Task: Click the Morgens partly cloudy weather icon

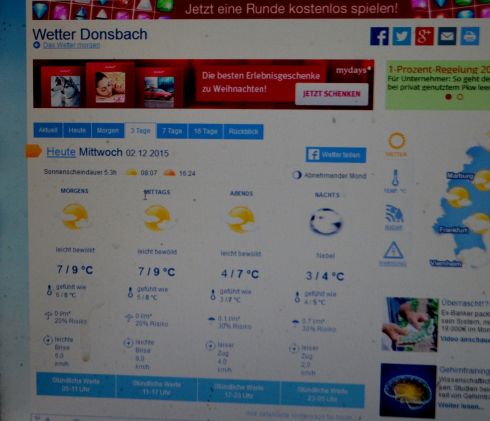Action: point(75,217)
